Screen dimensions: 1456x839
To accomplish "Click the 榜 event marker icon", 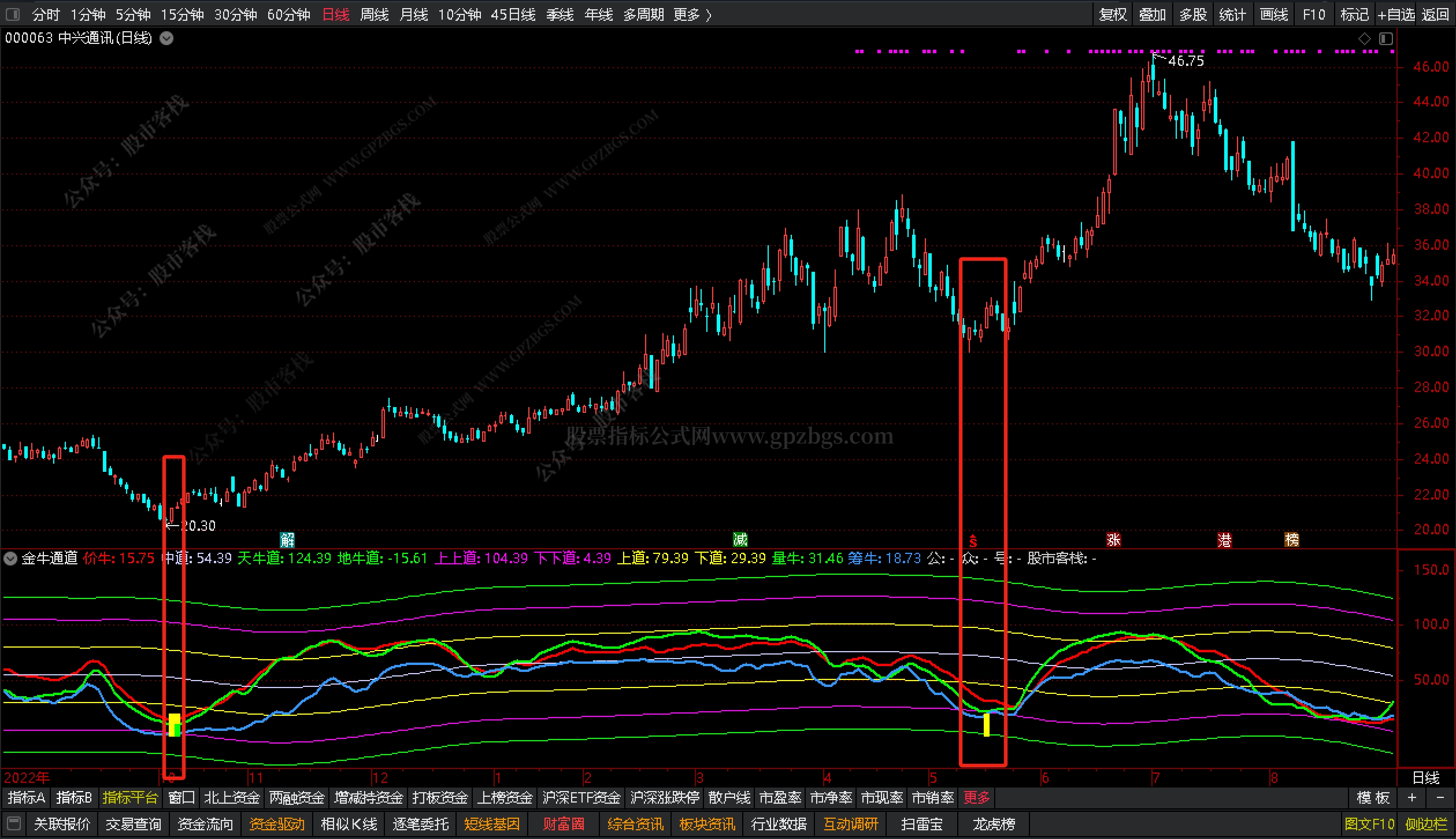I will [x=1292, y=540].
